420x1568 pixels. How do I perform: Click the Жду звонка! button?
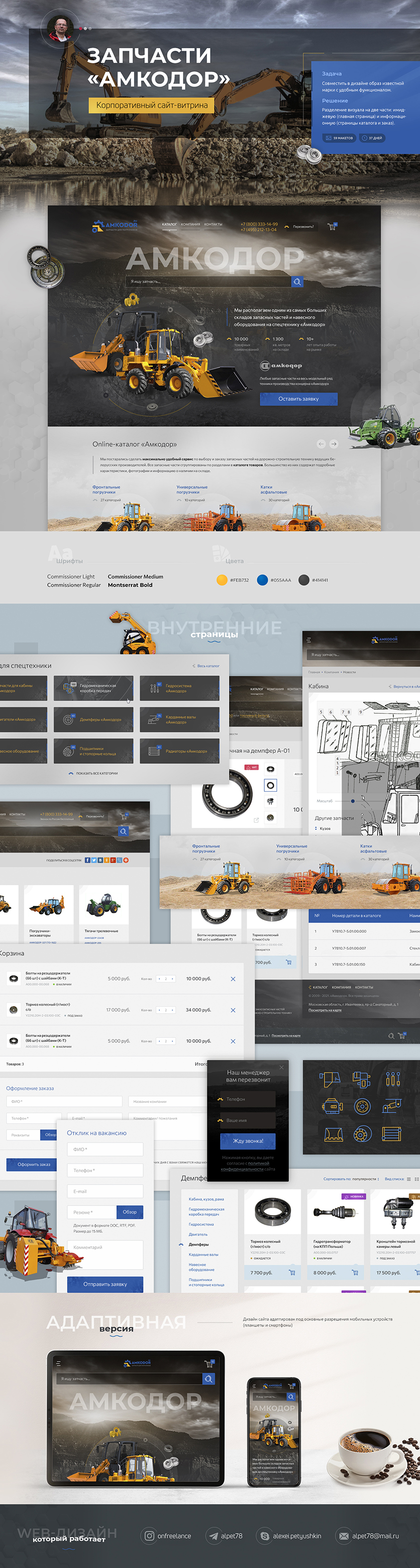248,1141
